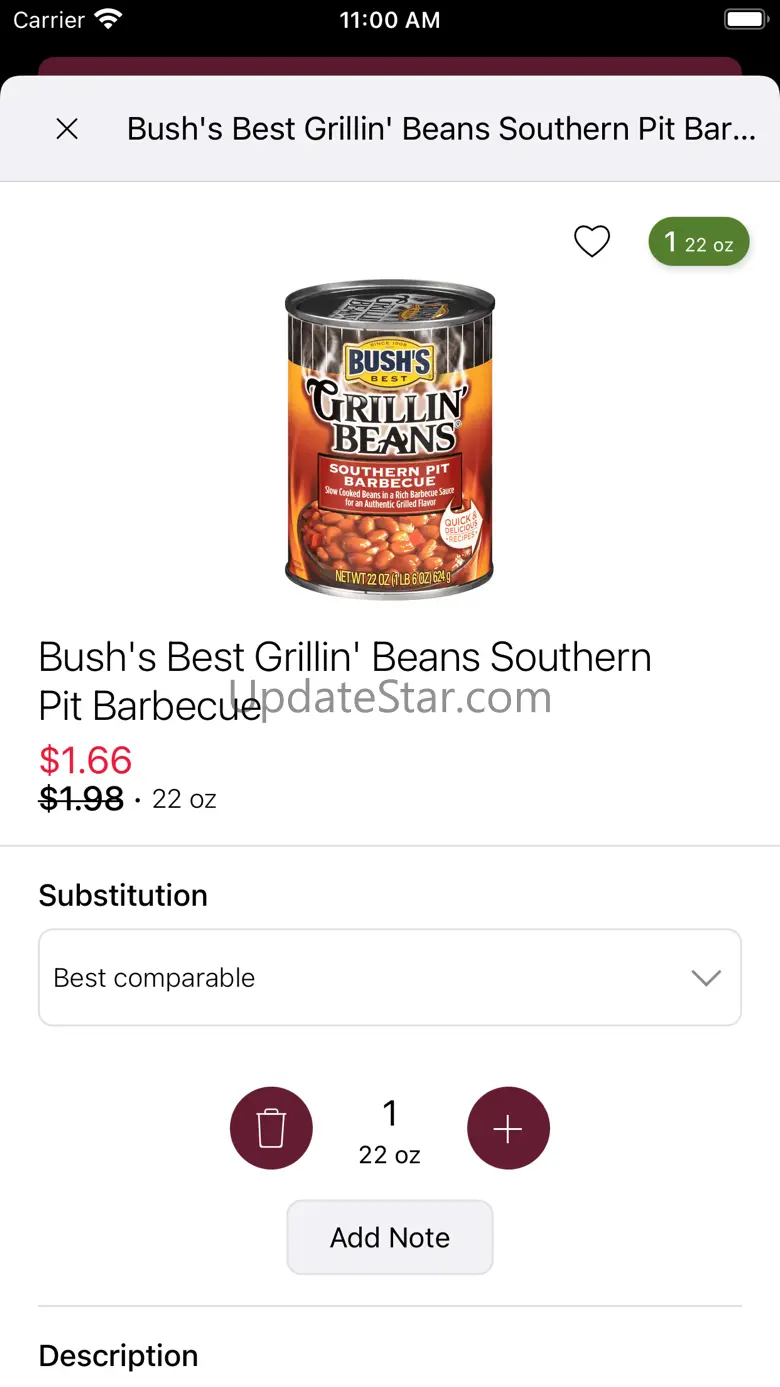780x1387 pixels.
Task: Tap the green cart quantity badge
Action: (699, 242)
